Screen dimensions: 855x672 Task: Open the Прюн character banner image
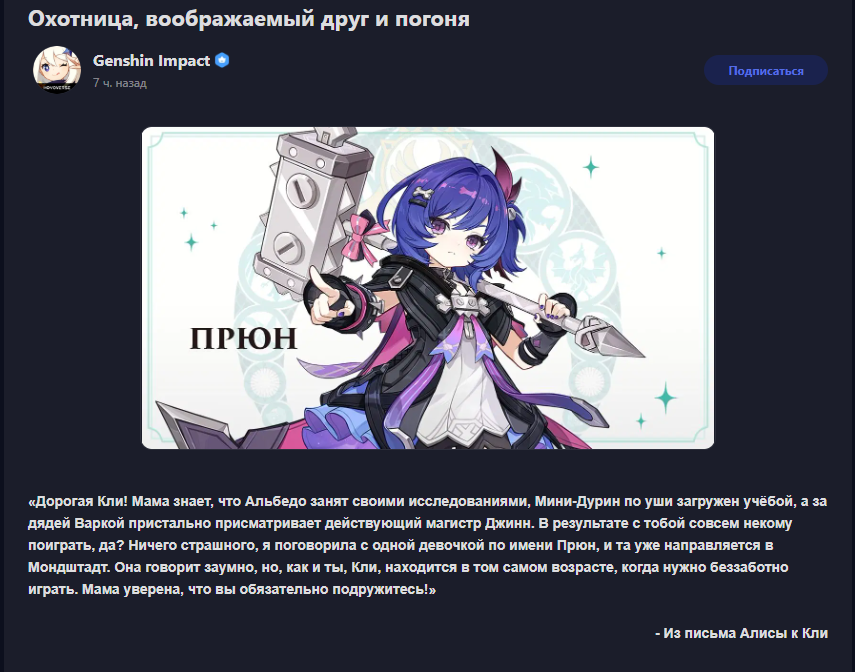428,288
